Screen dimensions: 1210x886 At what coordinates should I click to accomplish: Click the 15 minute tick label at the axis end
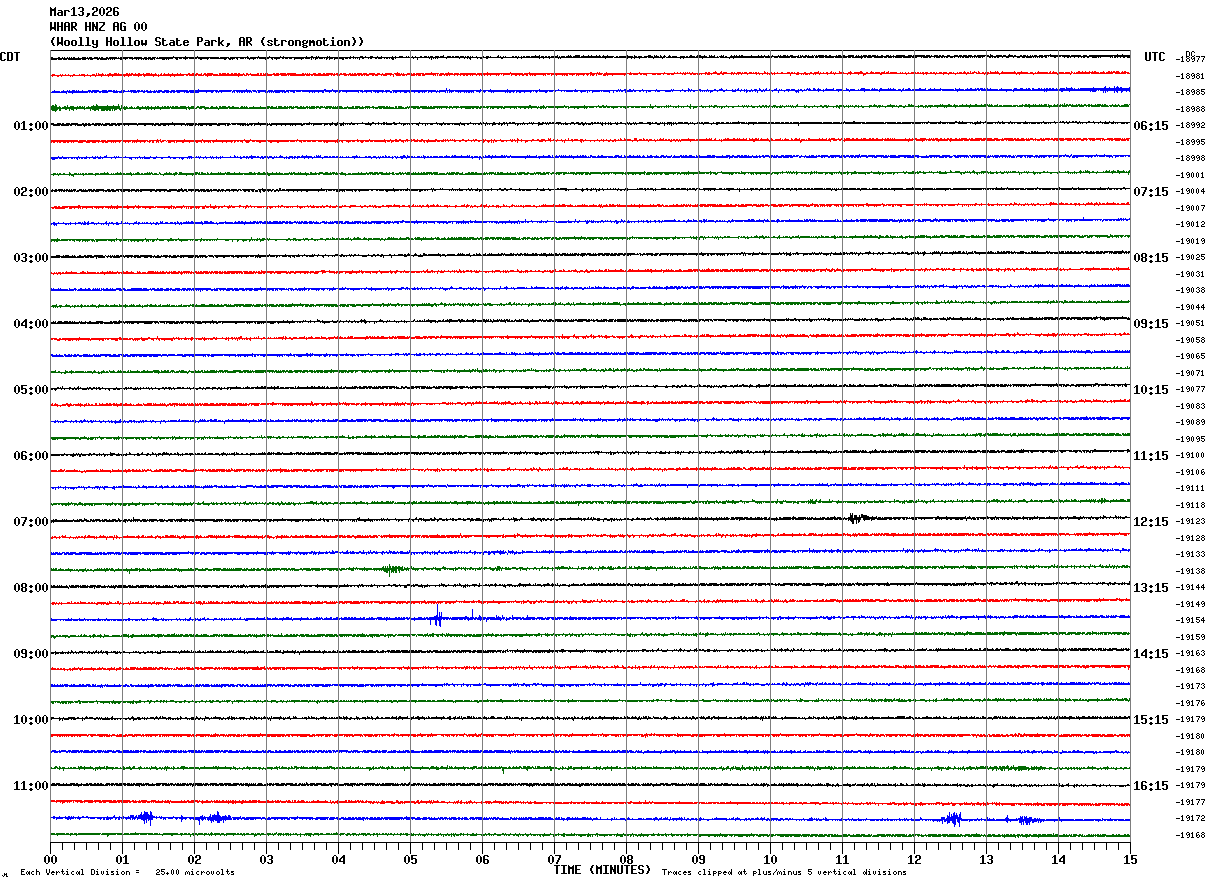[1130, 859]
